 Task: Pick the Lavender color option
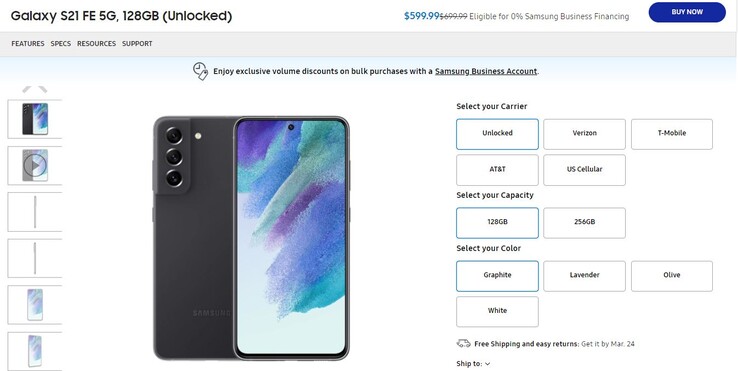[x=584, y=275]
